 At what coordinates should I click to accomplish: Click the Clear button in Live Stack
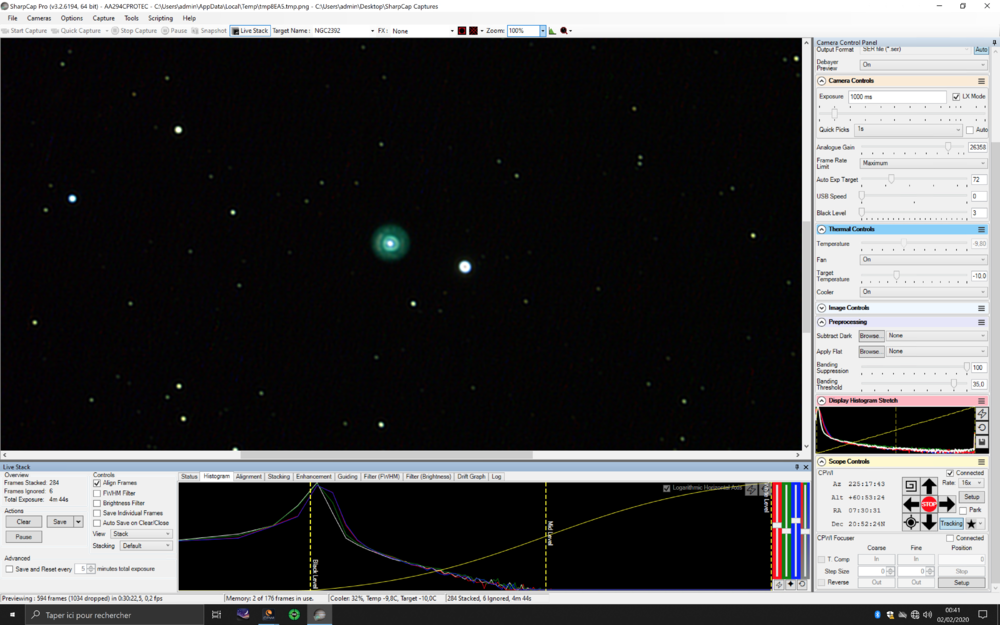coord(24,521)
